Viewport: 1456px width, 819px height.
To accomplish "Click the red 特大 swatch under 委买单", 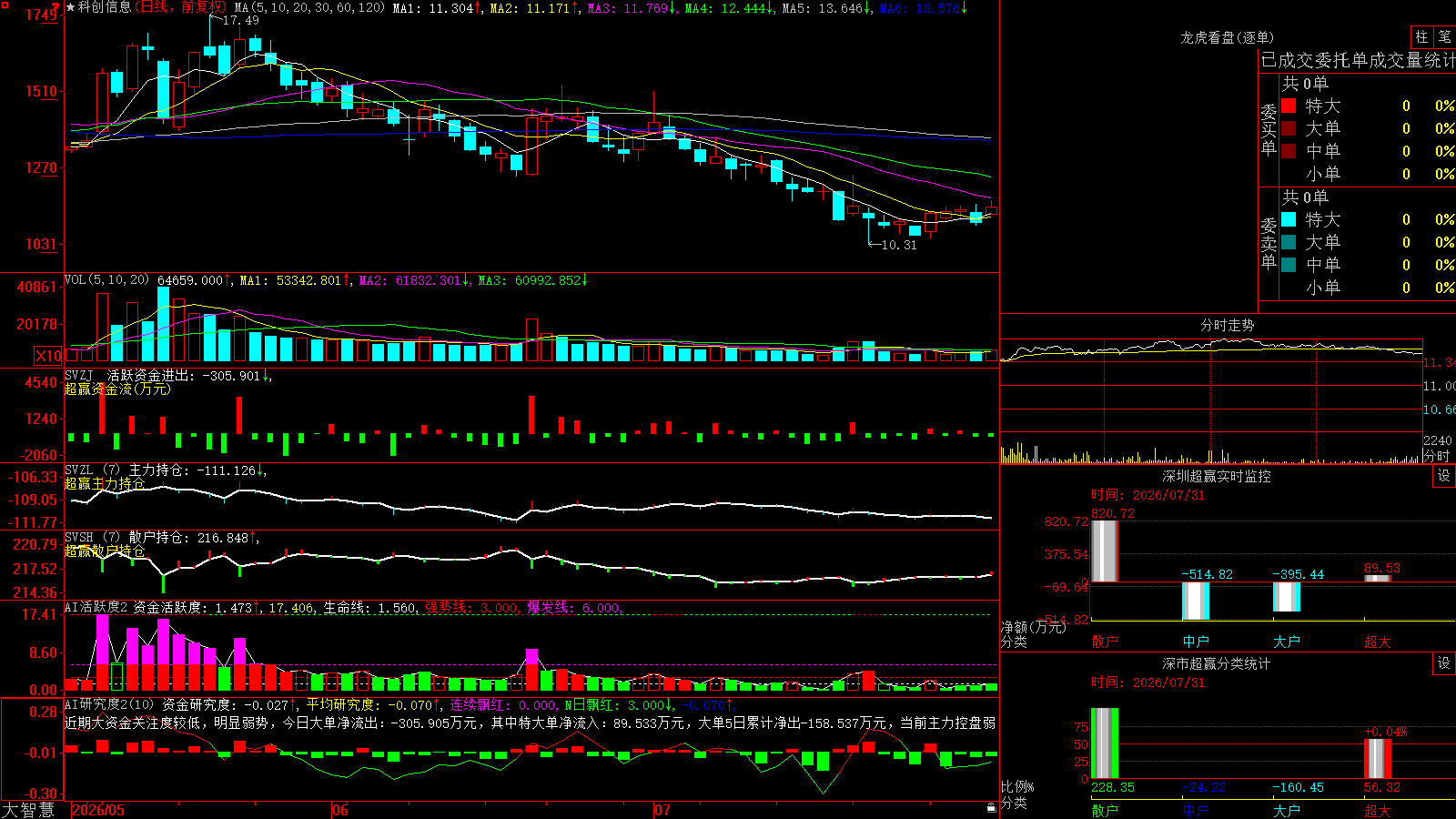I will (x=1289, y=106).
